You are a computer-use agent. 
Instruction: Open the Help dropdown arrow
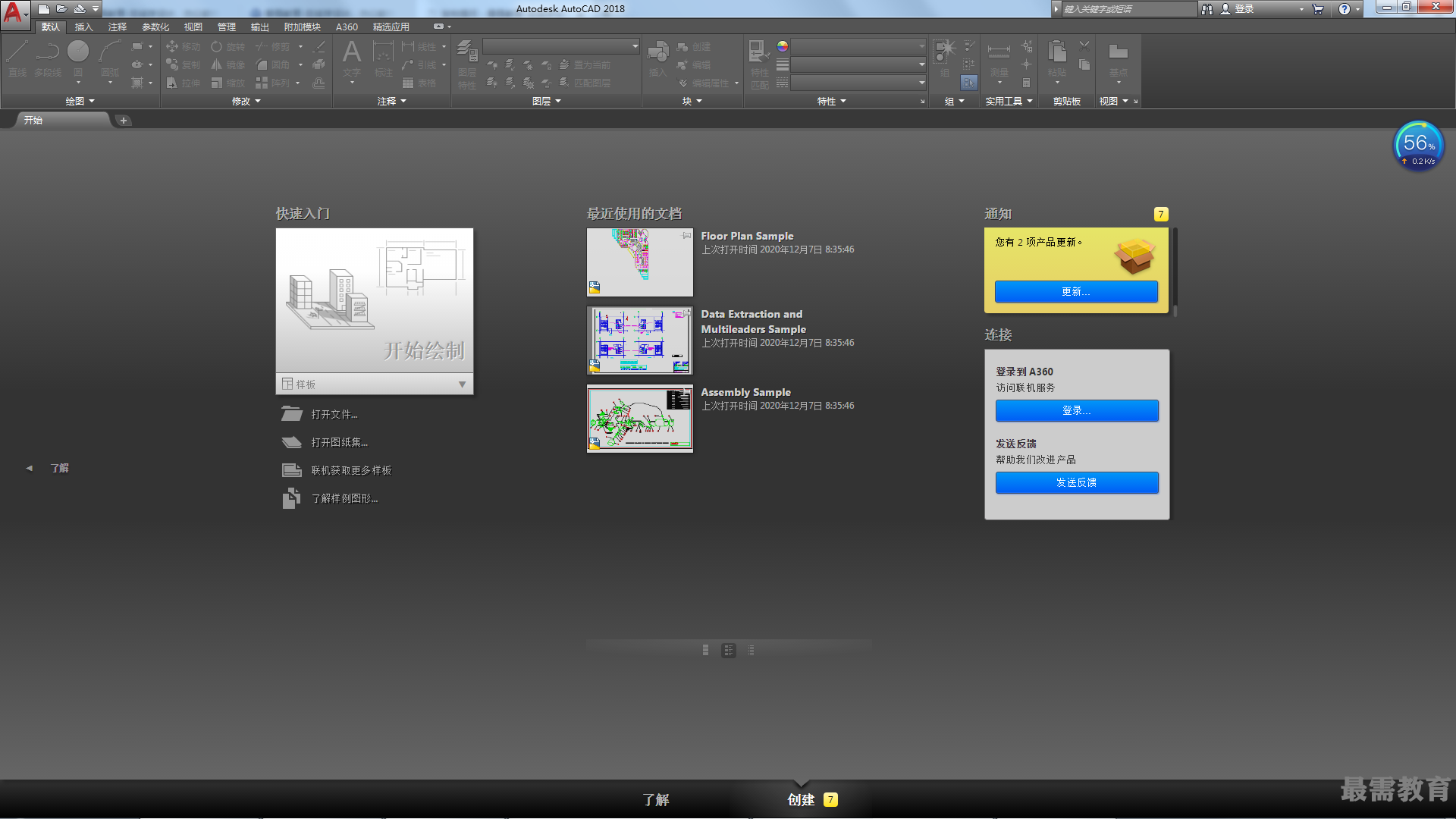click(x=1357, y=9)
